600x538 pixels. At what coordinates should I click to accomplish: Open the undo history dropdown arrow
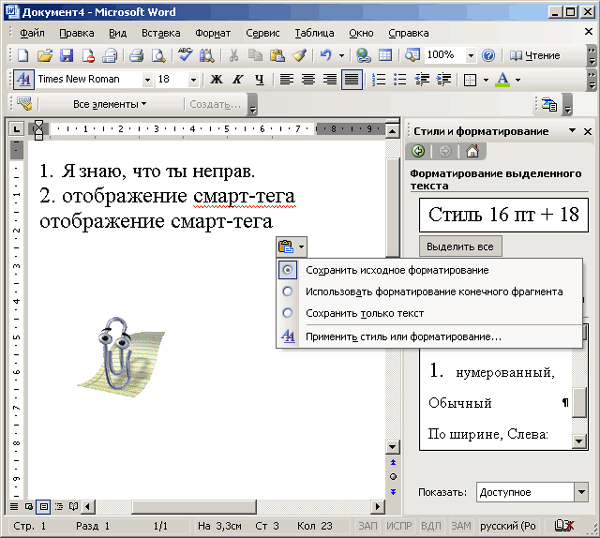pos(341,56)
